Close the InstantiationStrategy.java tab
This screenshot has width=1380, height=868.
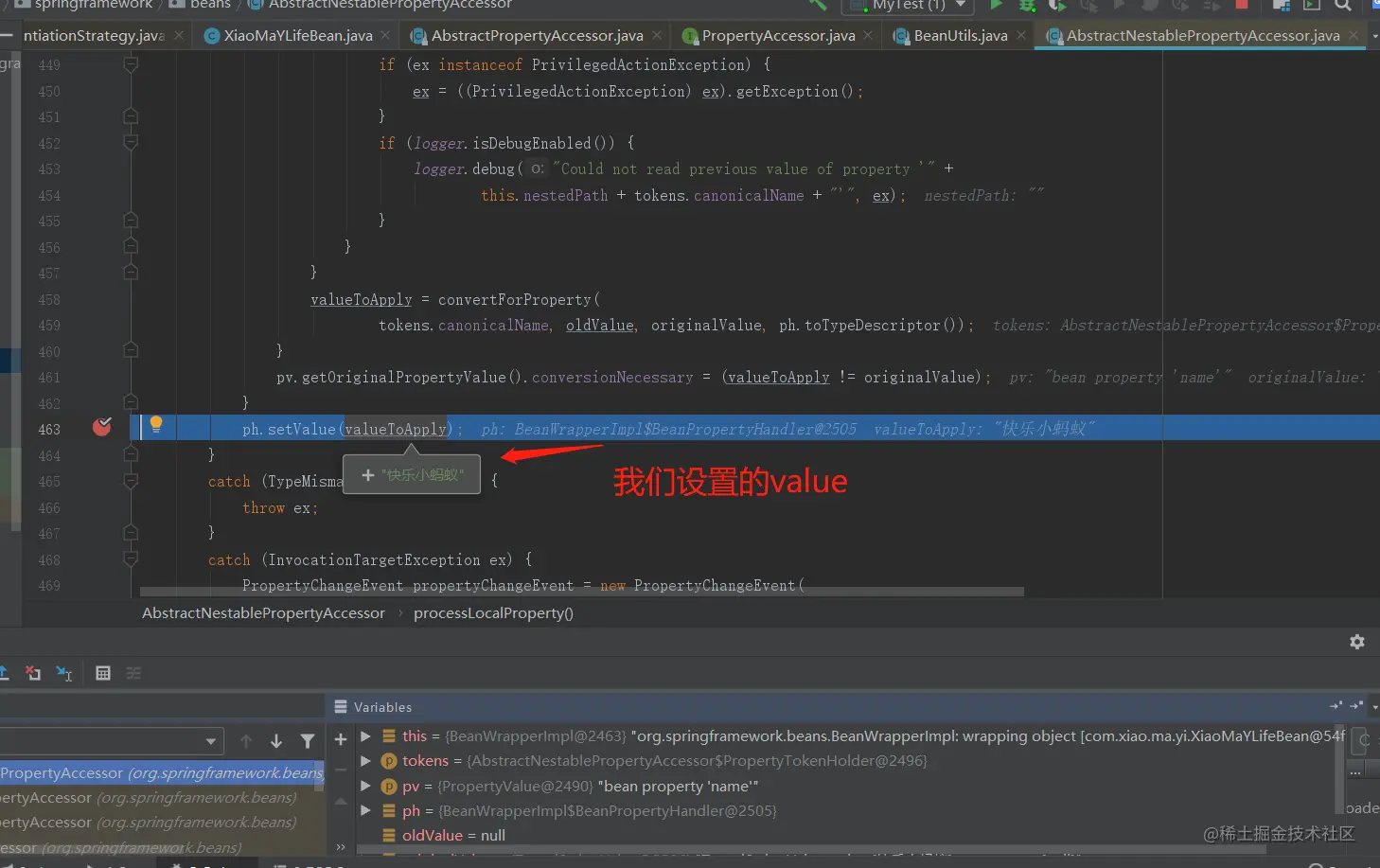click(179, 36)
